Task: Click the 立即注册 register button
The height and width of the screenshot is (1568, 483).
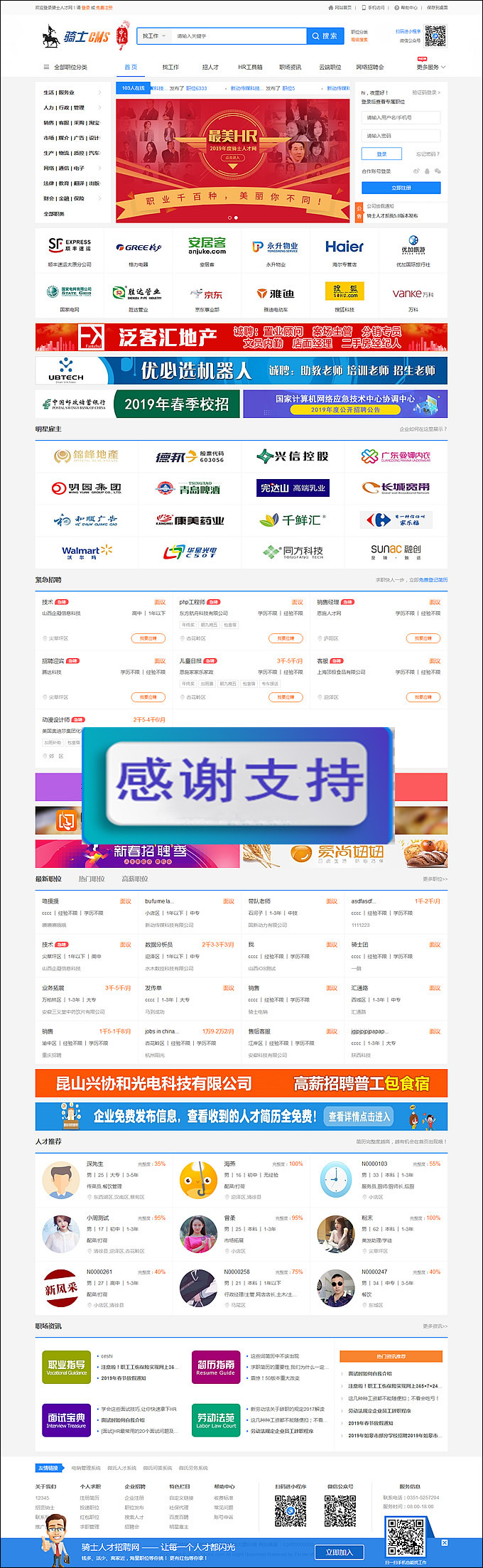Action: 401,188
